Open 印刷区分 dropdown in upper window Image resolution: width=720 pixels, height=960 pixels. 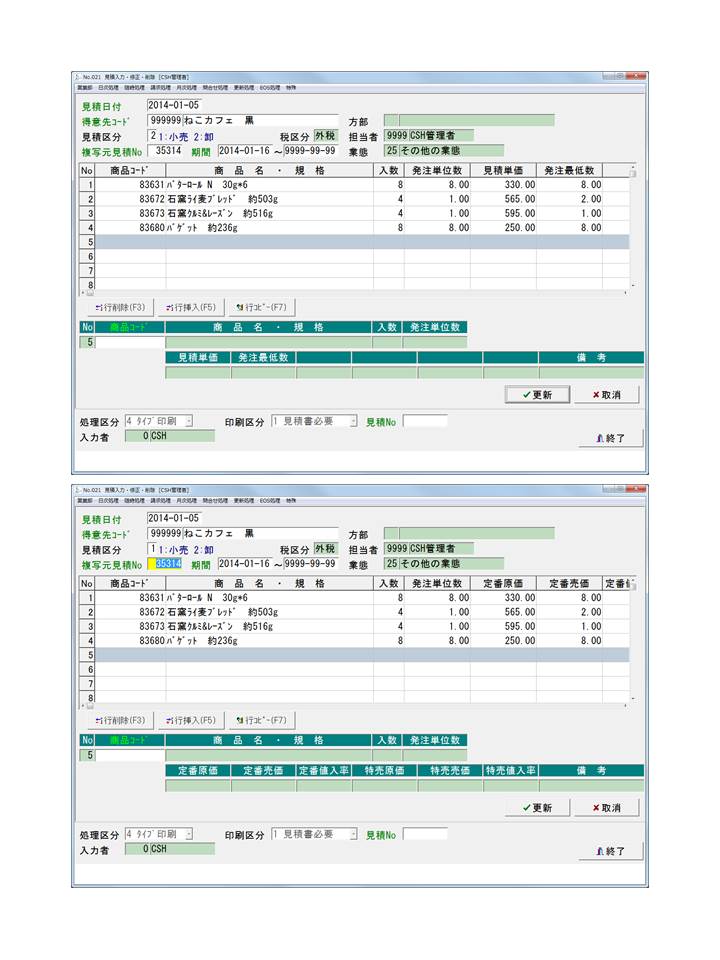click(353, 421)
